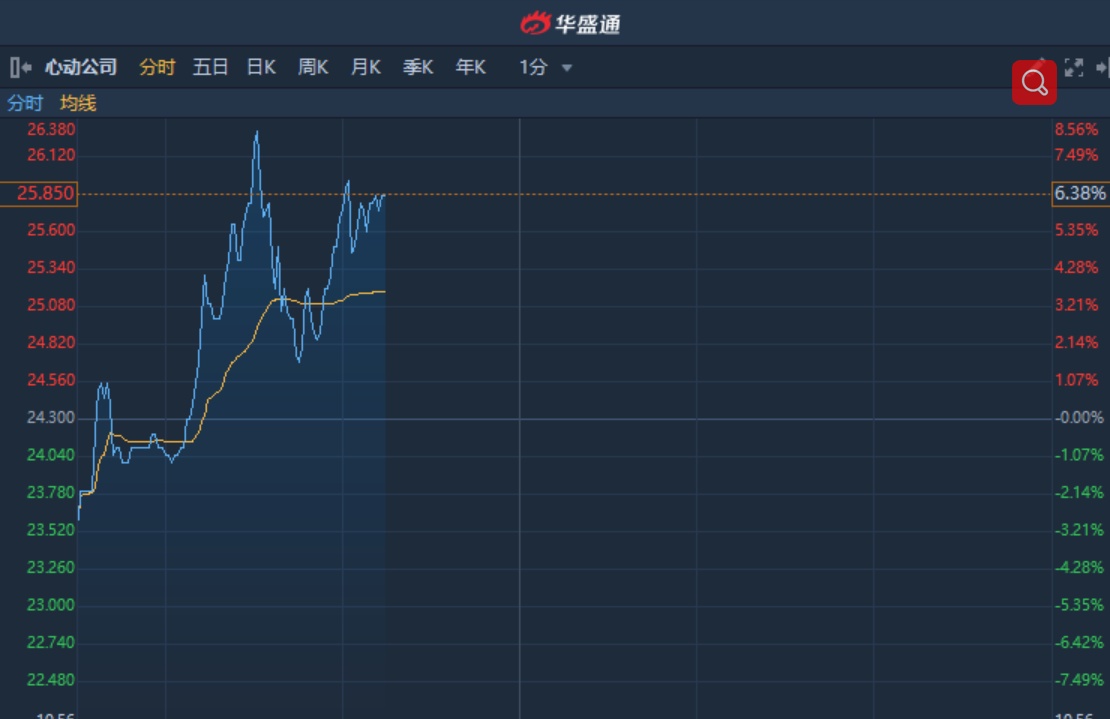Open the 日K daily candlestick tab

(x=261, y=67)
